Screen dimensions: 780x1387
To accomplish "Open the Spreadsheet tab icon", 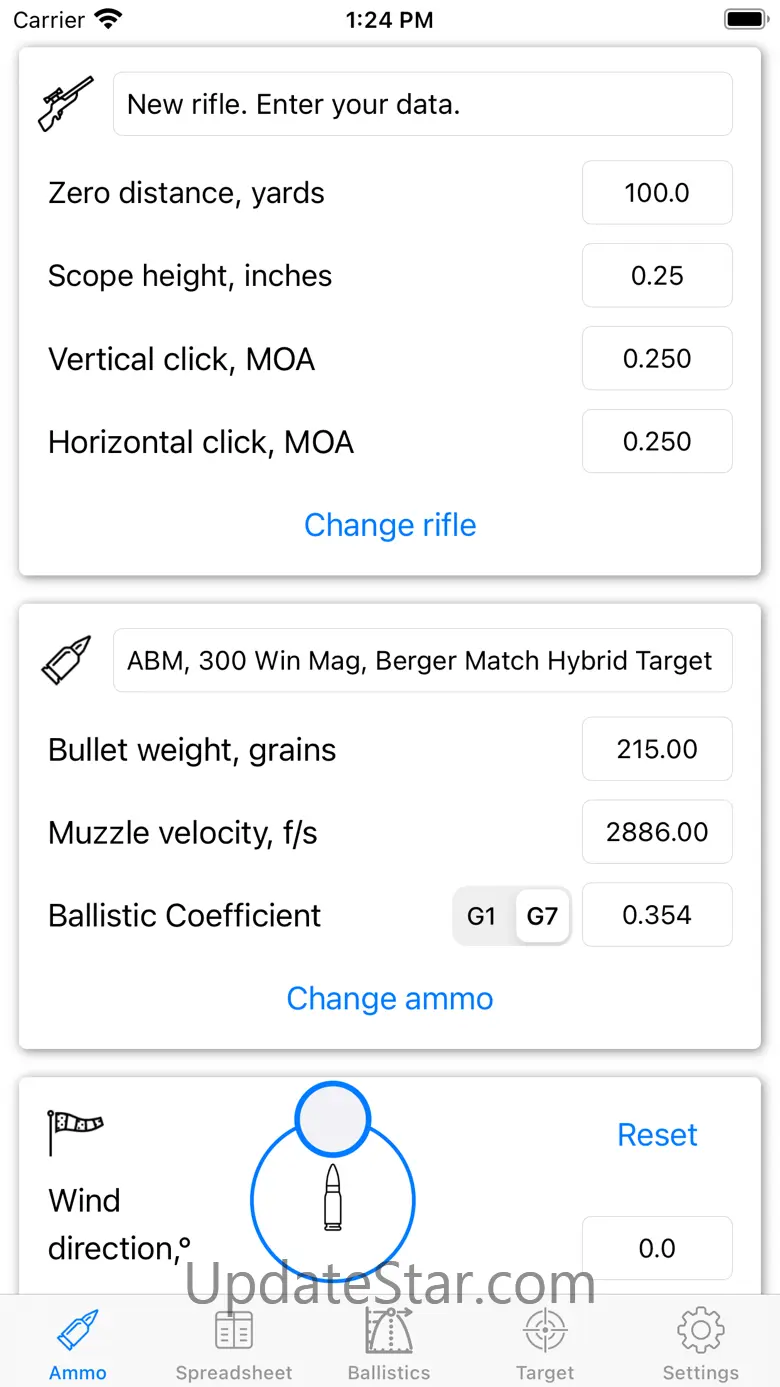I will [x=234, y=1342].
